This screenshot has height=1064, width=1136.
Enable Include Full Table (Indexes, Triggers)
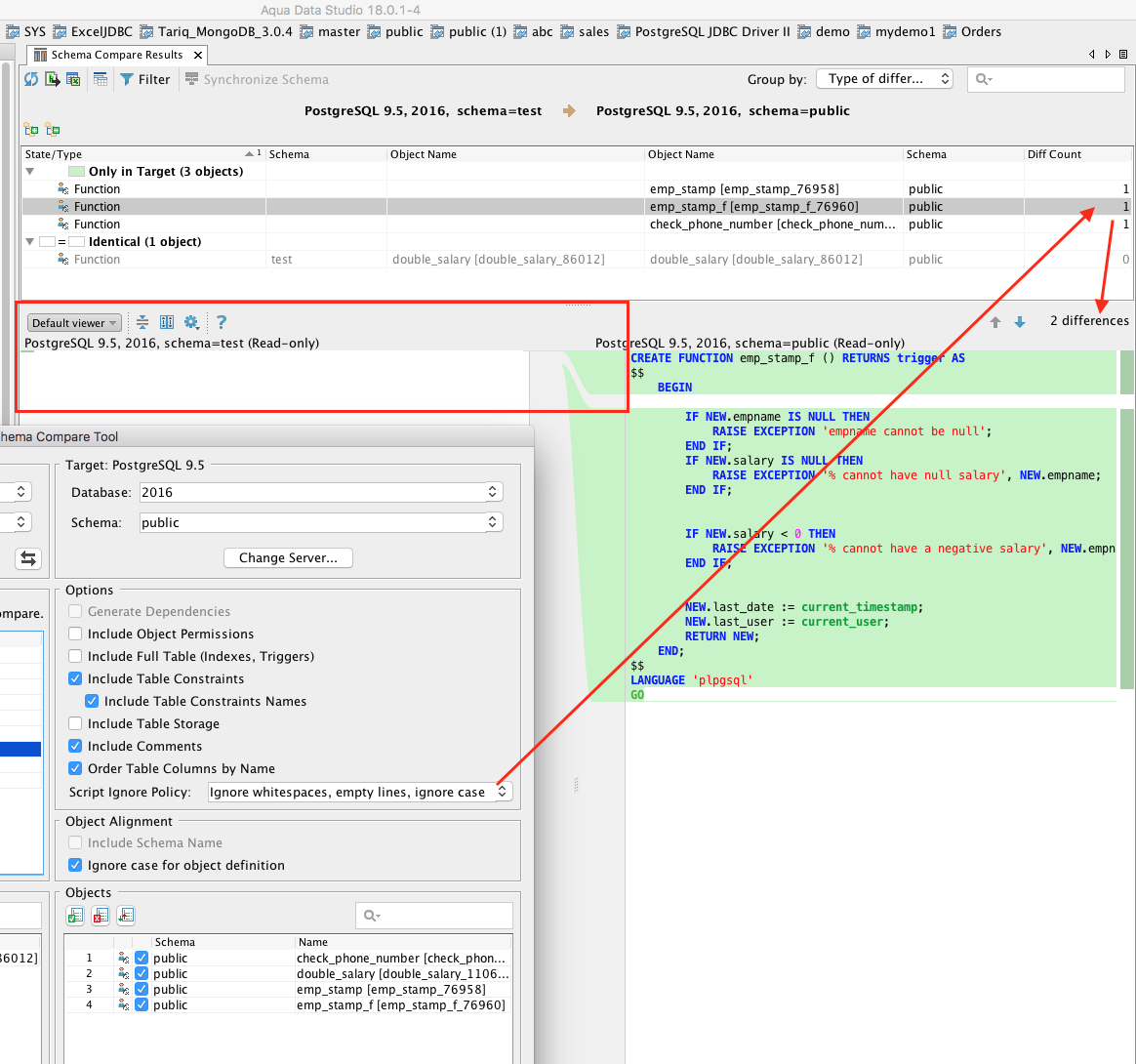tap(75, 656)
